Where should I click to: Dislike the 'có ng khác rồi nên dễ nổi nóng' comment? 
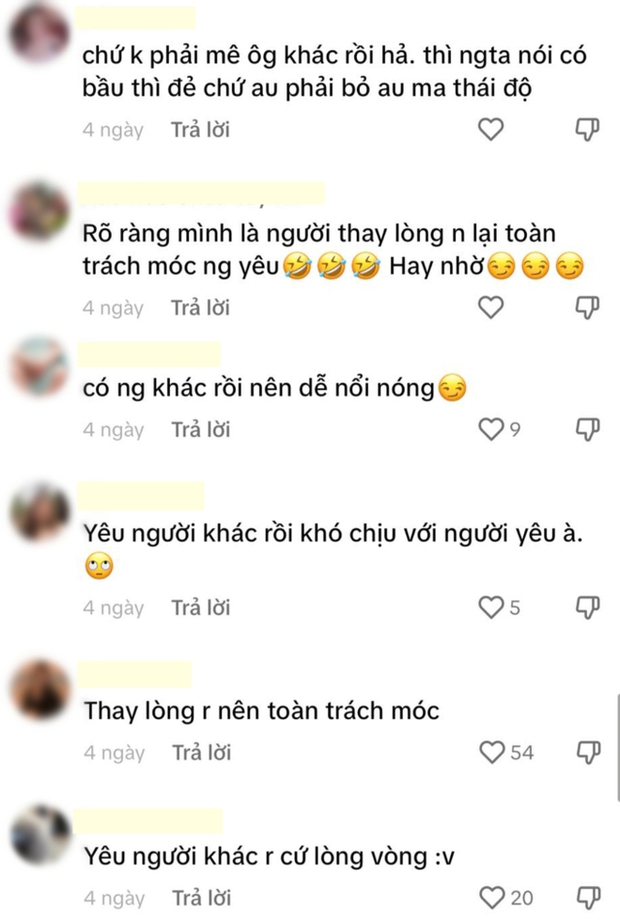587,429
